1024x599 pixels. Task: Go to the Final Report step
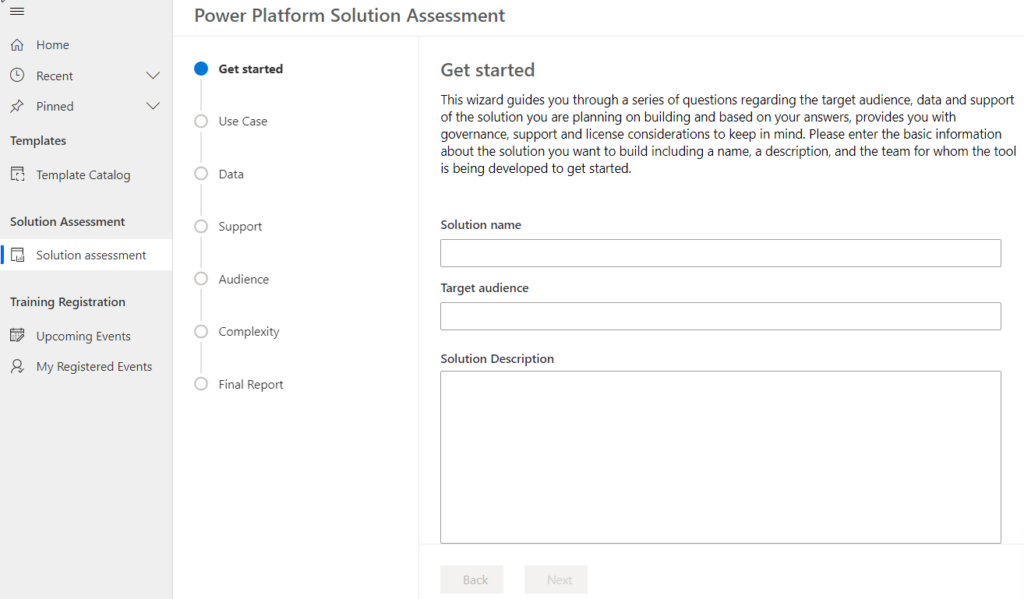(x=251, y=384)
